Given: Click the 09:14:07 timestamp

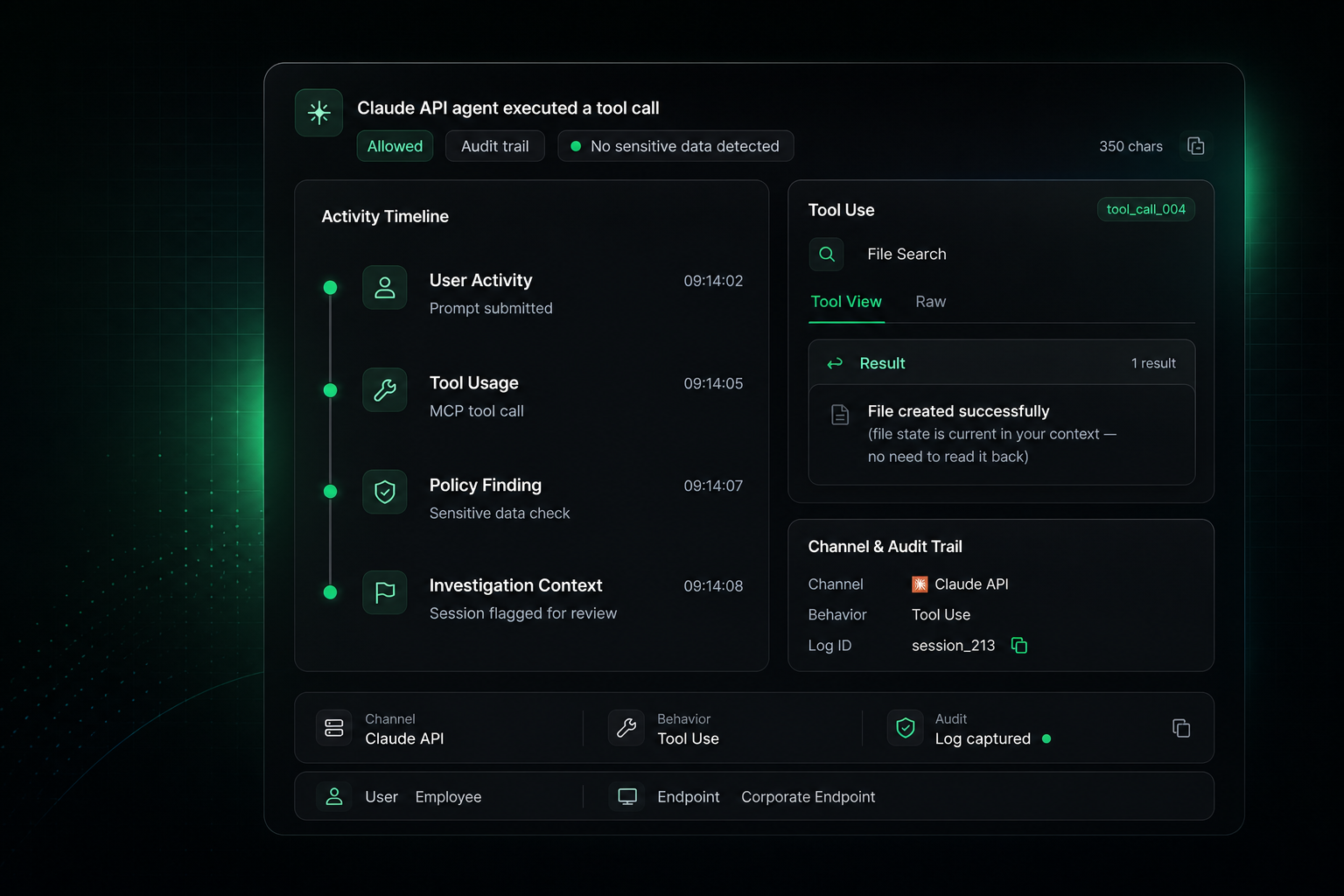Looking at the screenshot, I should [713, 486].
